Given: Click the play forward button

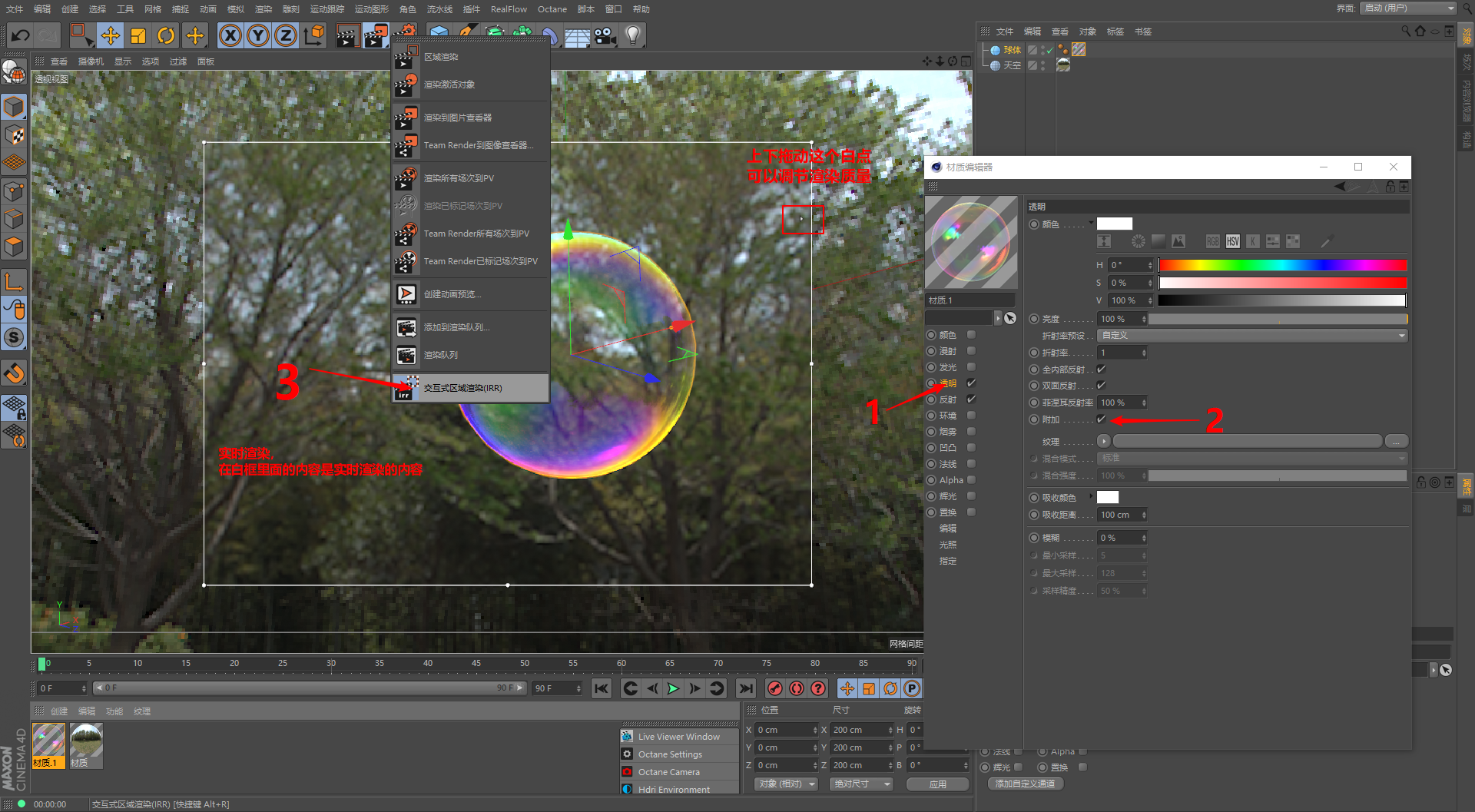Looking at the screenshot, I should click(x=673, y=688).
